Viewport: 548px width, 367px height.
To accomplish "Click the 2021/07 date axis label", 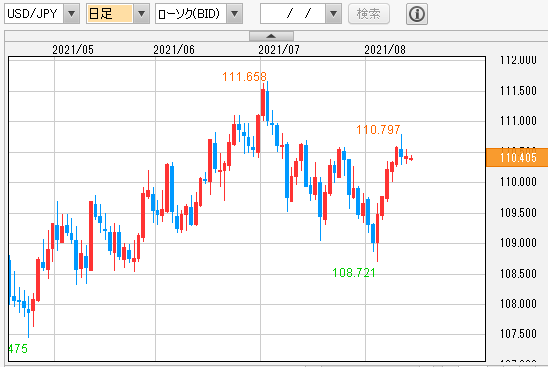I will [x=279, y=50].
